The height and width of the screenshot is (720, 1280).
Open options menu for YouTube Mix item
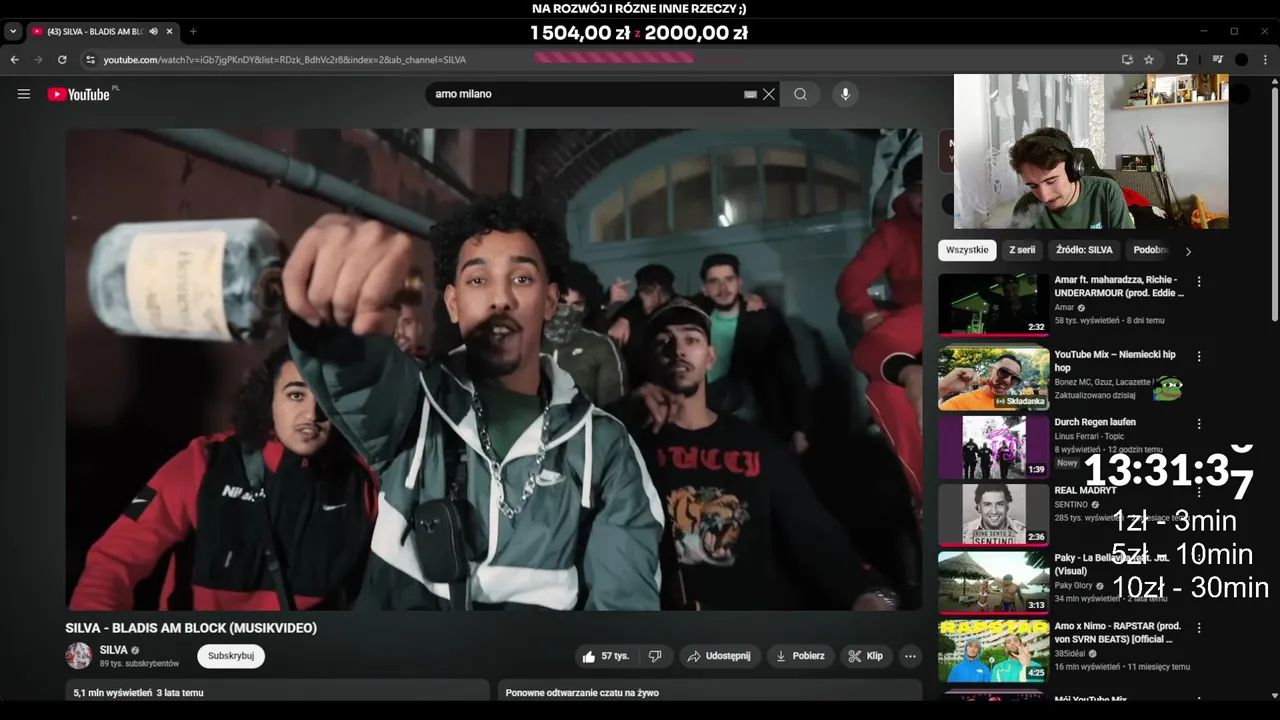(x=1199, y=356)
